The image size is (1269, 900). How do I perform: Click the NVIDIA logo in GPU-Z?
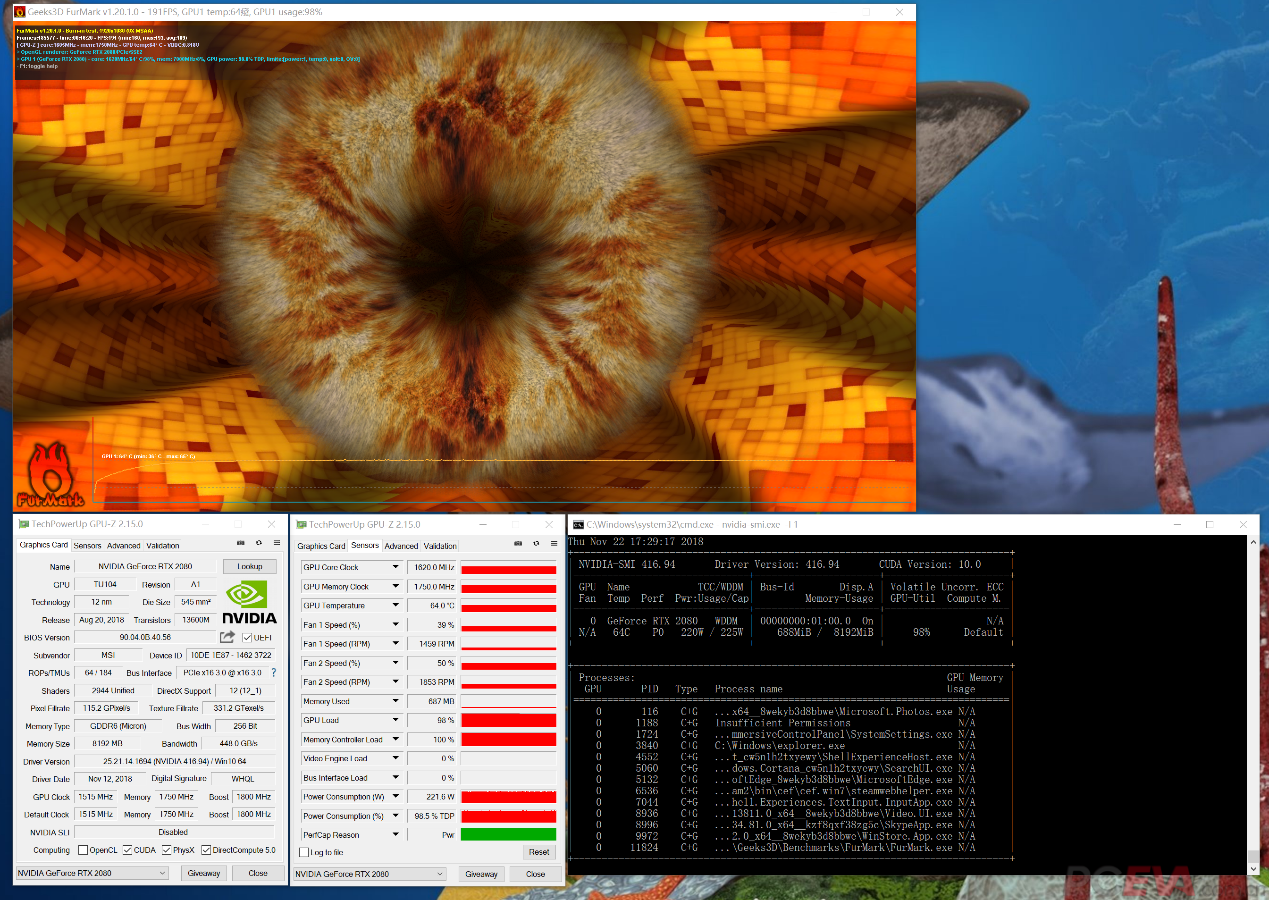coord(249,603)
